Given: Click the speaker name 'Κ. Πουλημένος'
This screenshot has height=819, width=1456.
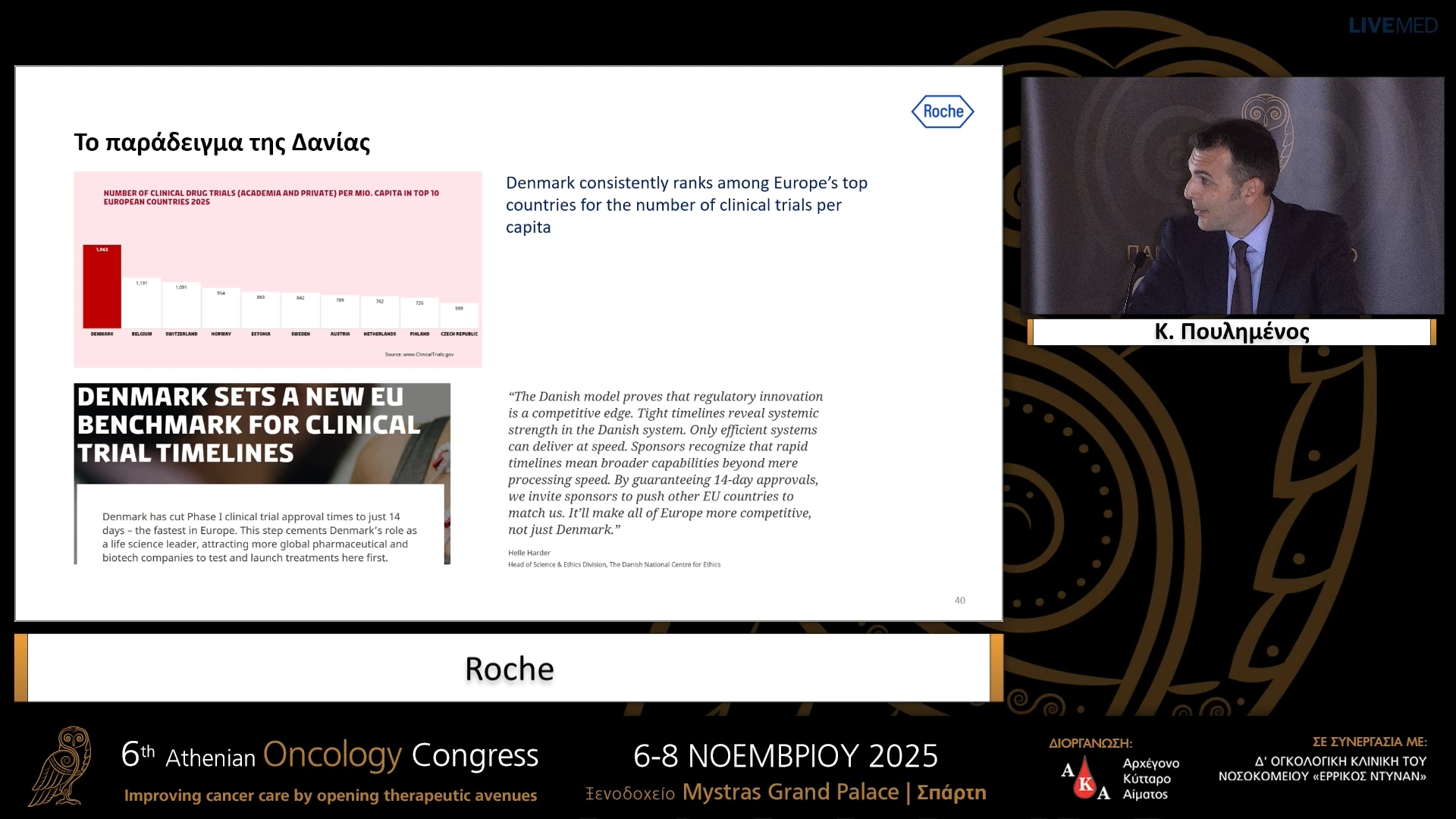Looking at the screenshot, I should (1232, 331).
